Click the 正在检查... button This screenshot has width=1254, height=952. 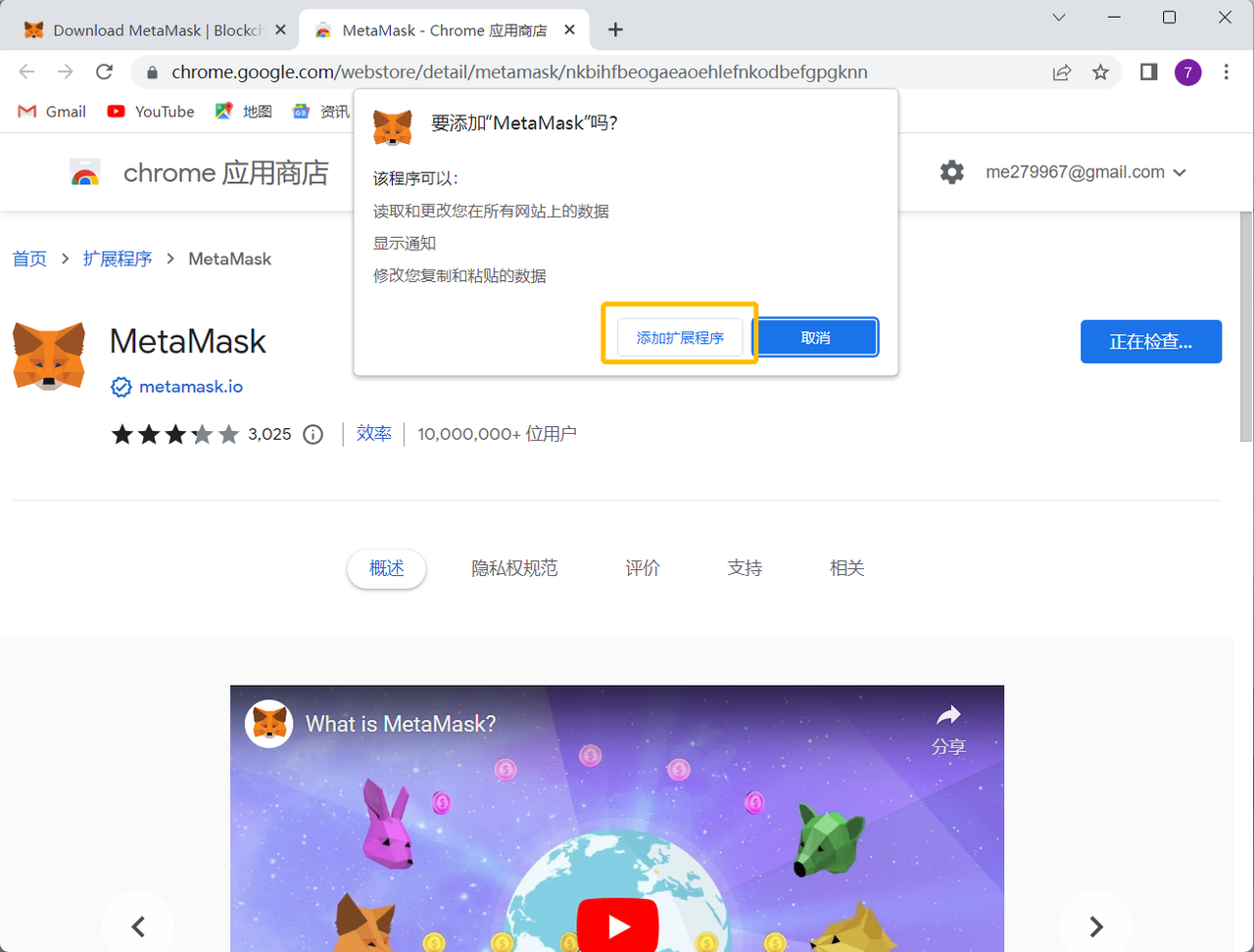(x=1151, y=342)
